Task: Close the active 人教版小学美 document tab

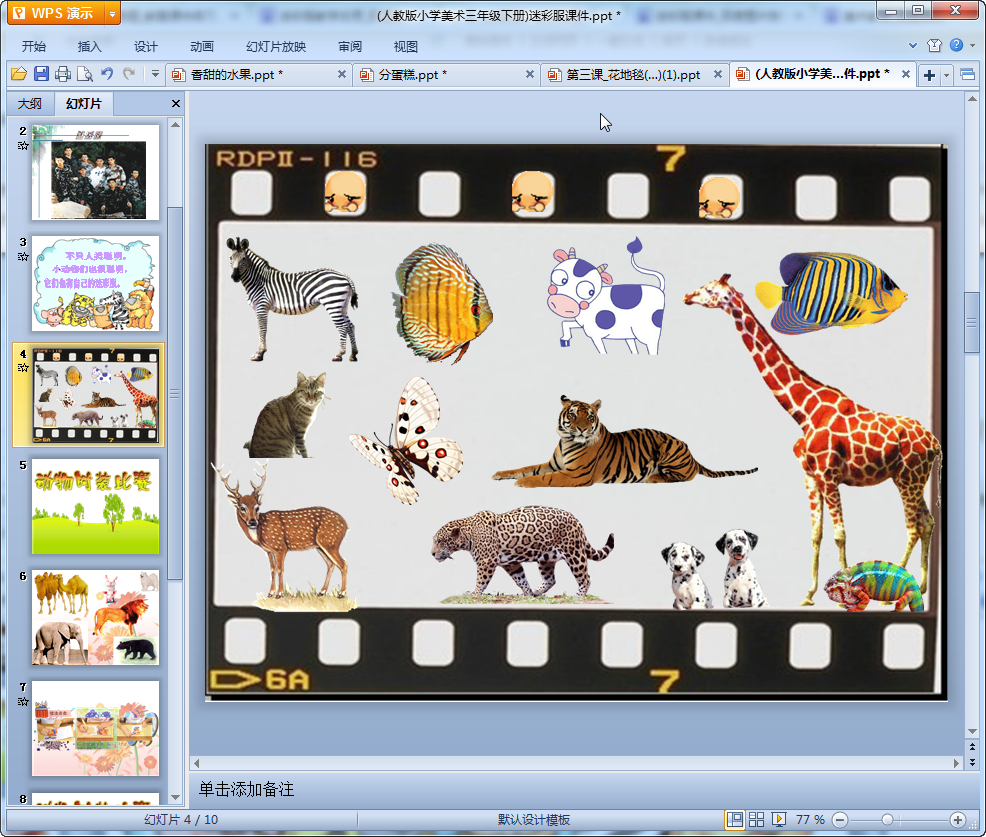Action: 906,74
